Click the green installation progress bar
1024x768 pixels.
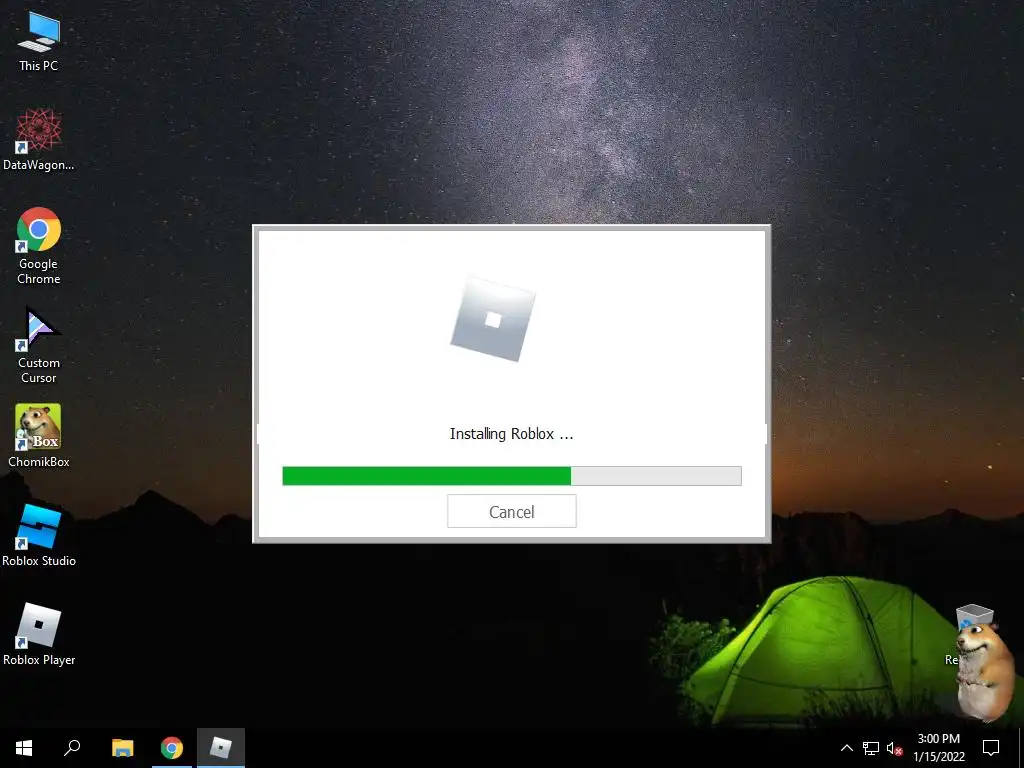tap(511, 476)
